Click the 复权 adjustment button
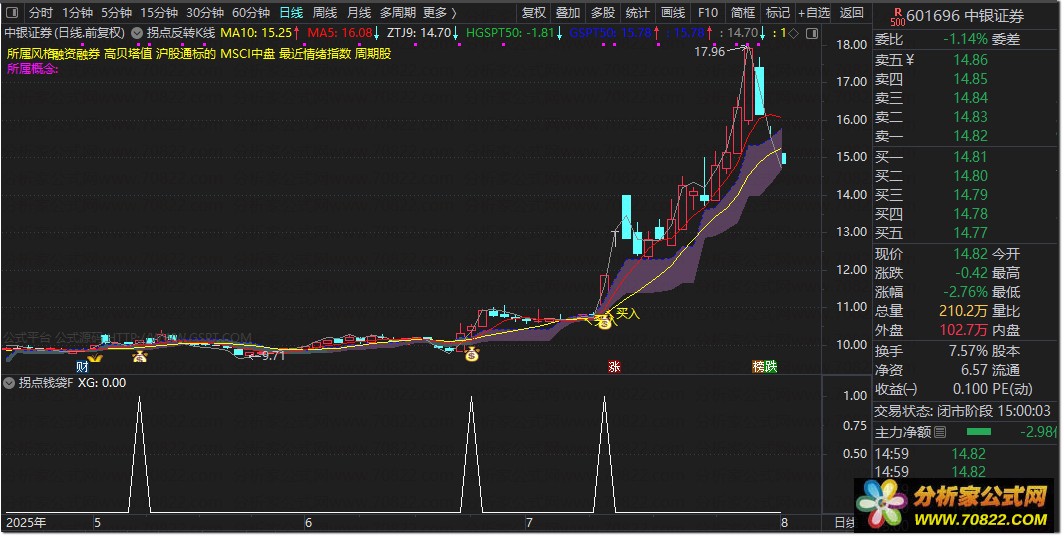Image resolution: width=1064 pixels, height=536 pixels. click(534, 13)
